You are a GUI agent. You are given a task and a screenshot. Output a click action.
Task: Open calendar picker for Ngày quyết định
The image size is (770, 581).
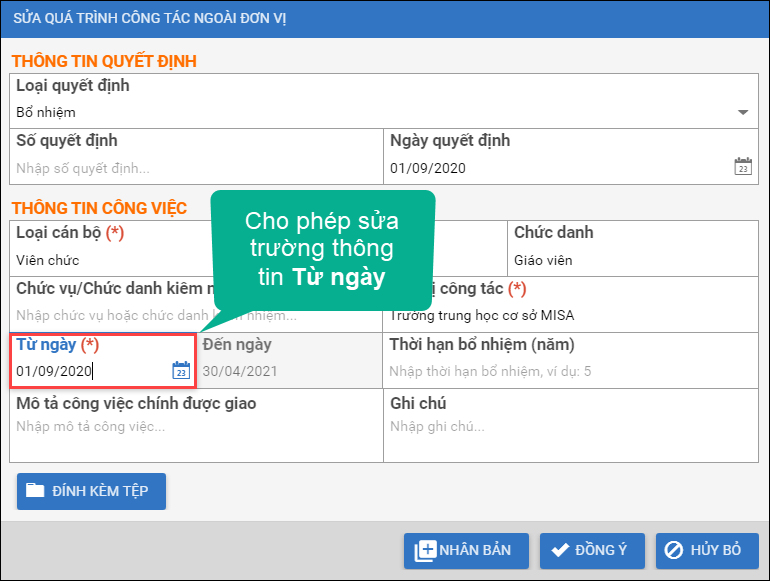[x=742, y=167]
